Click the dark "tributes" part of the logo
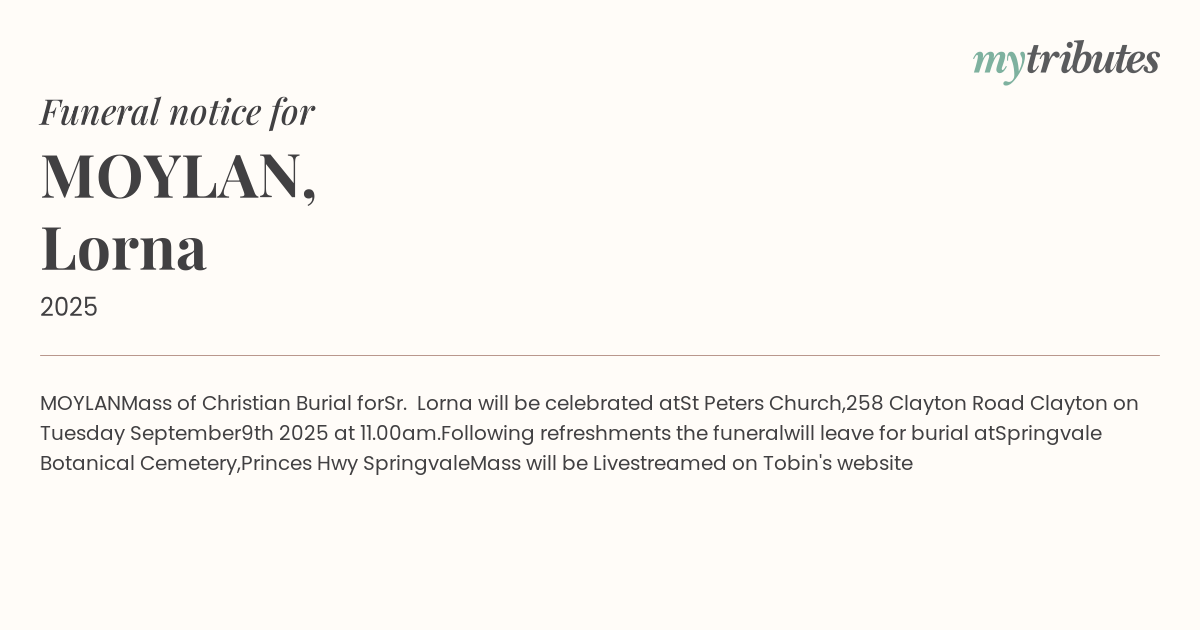 (1093, 59)
